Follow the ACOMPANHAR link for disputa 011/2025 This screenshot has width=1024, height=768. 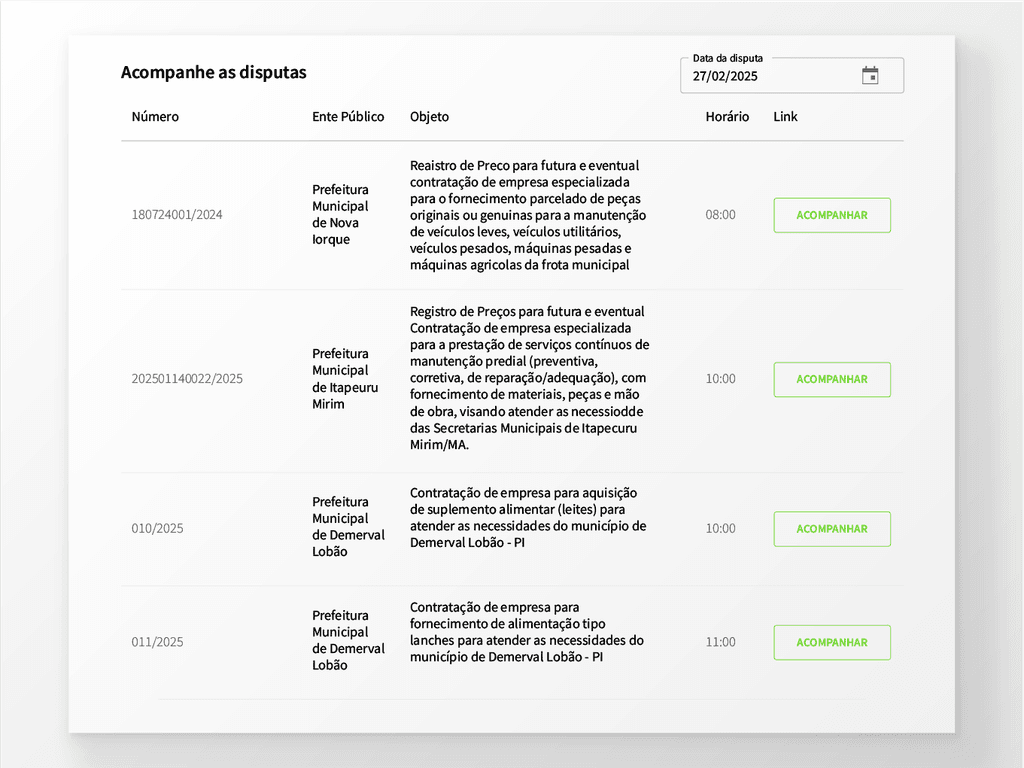tap(832, 642)
